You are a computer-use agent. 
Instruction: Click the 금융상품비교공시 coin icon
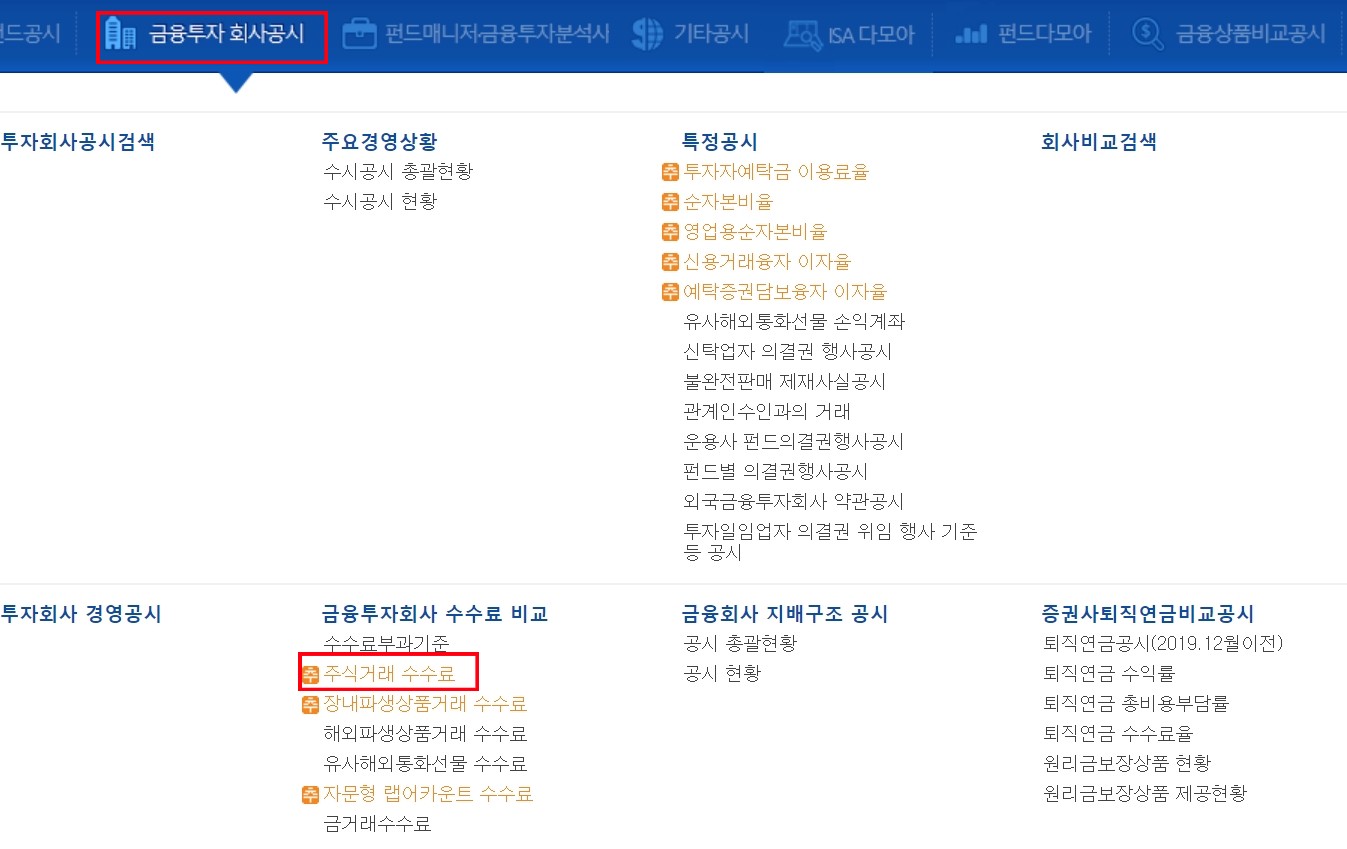(x=1147, y=33)
